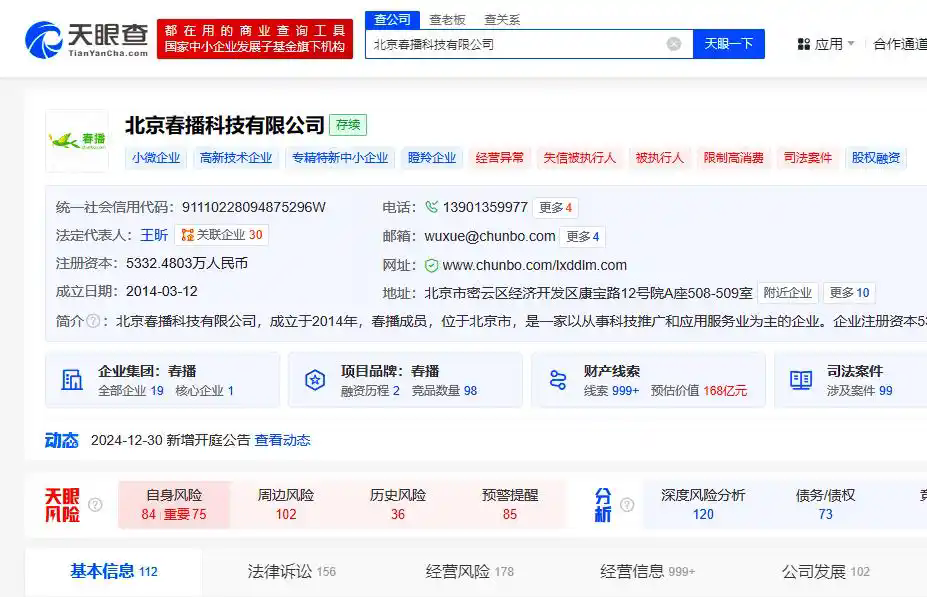The height and width of the screenshot is (597, 927).
Task: Open the 公司发展 102 tab
Action: click(826, 572)
